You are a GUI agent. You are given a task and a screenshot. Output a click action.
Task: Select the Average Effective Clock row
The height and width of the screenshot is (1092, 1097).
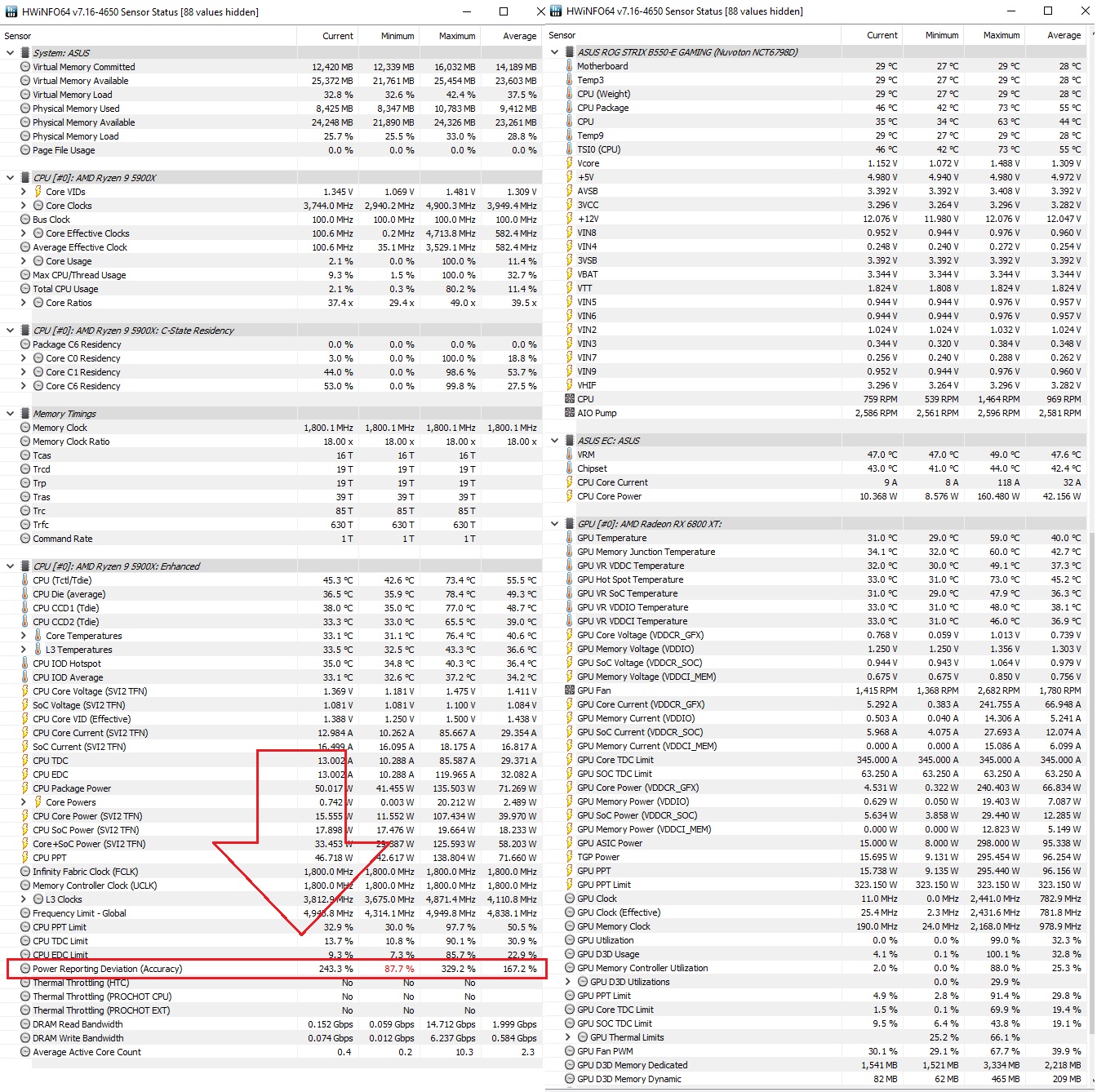[271, 247]
